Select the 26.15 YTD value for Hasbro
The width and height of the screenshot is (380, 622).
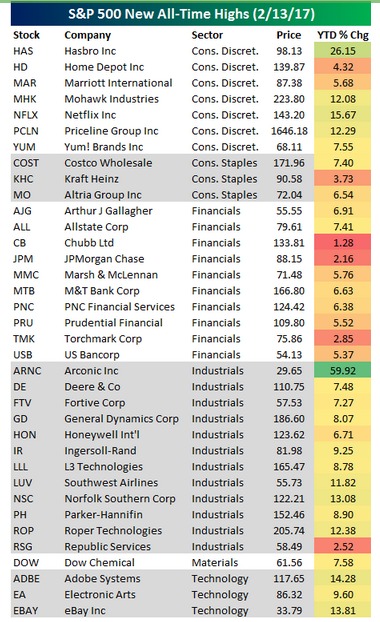coord(342,51)
